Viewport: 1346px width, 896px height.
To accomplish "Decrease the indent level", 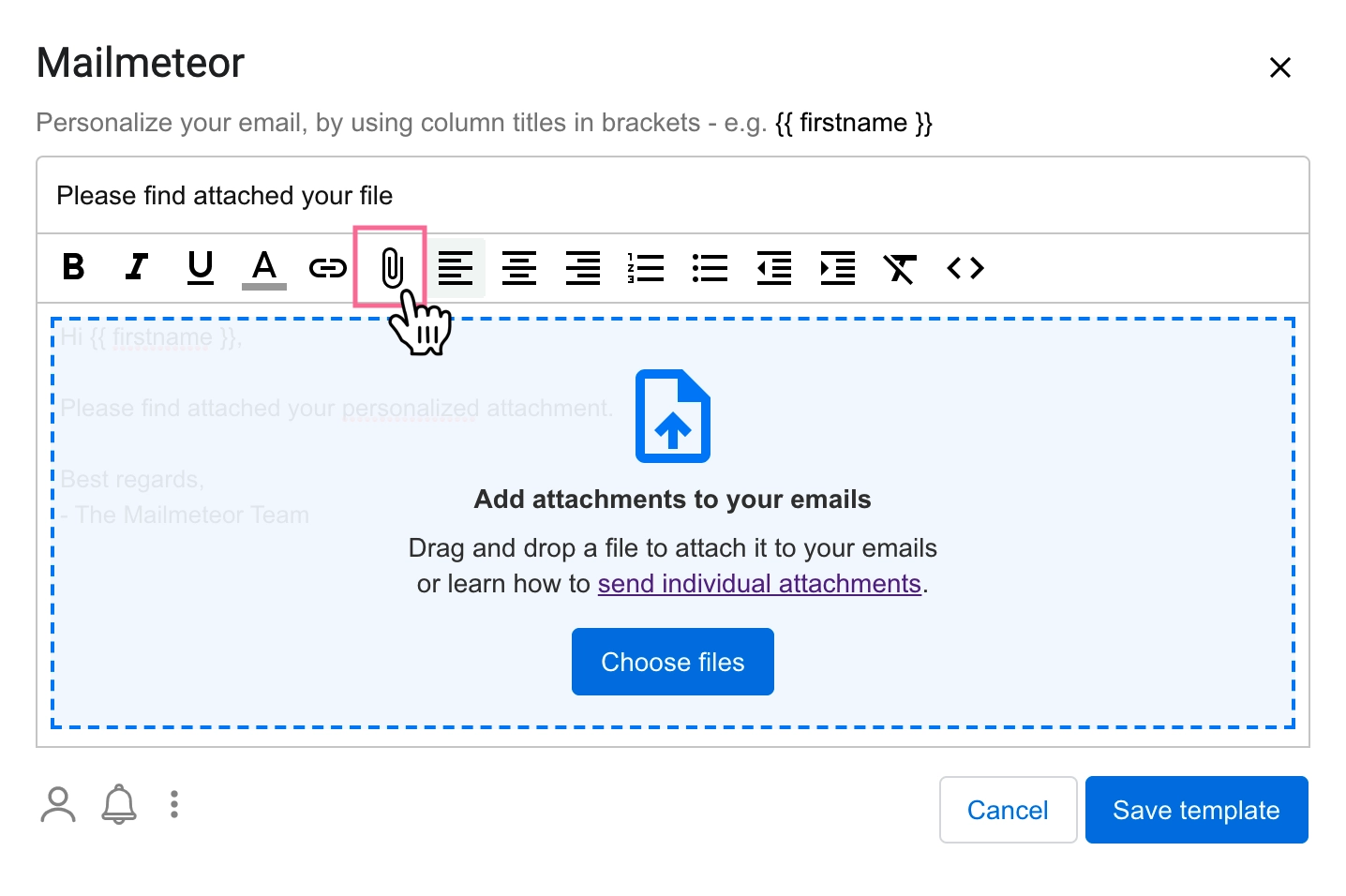I will coord(773,268).
